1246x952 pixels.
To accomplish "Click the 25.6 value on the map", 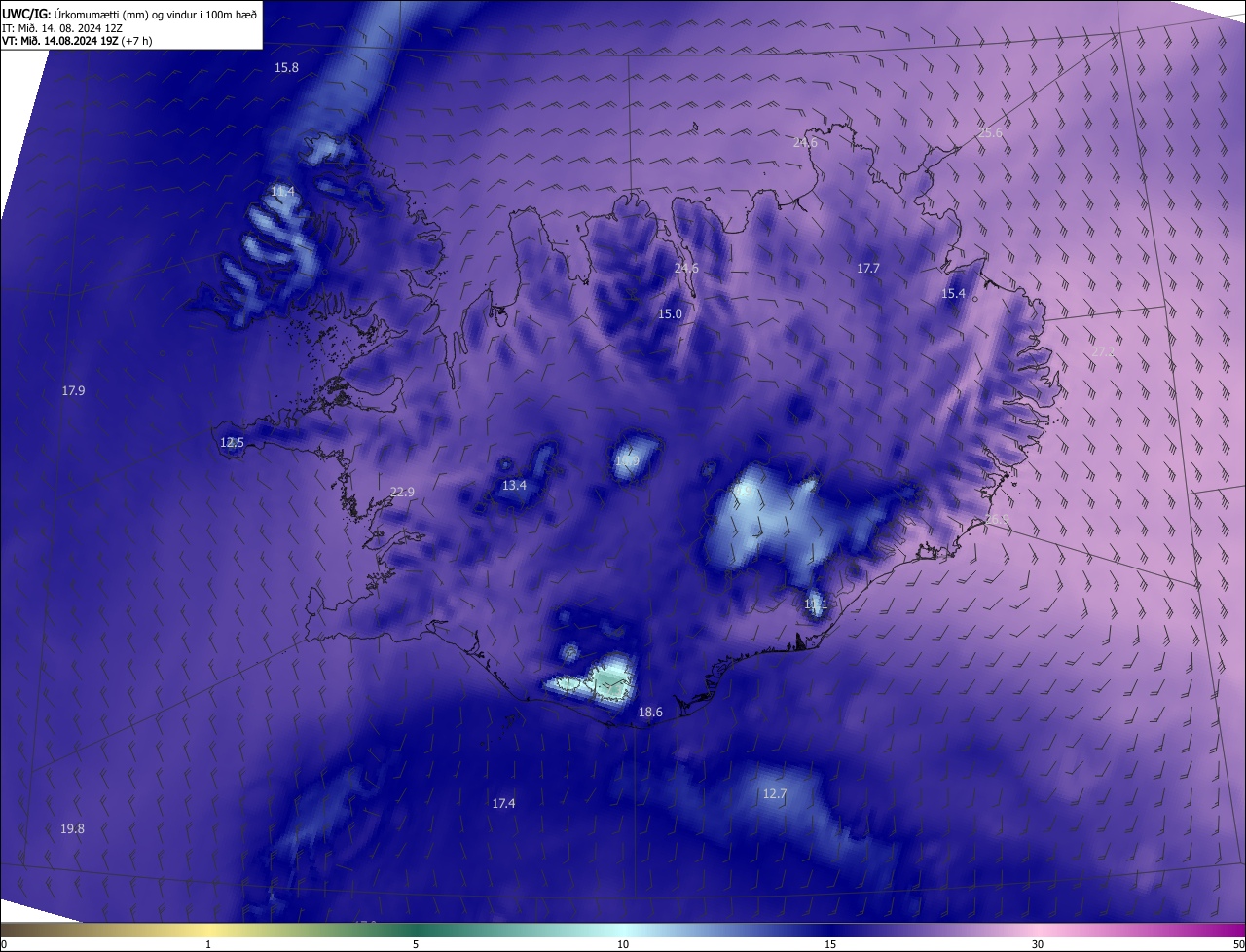I will coord(990,133).
